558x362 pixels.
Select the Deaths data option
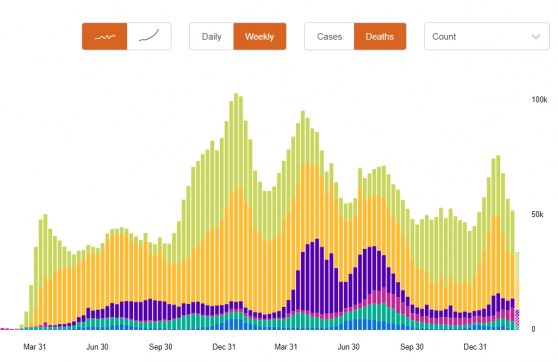pos(380,37)
